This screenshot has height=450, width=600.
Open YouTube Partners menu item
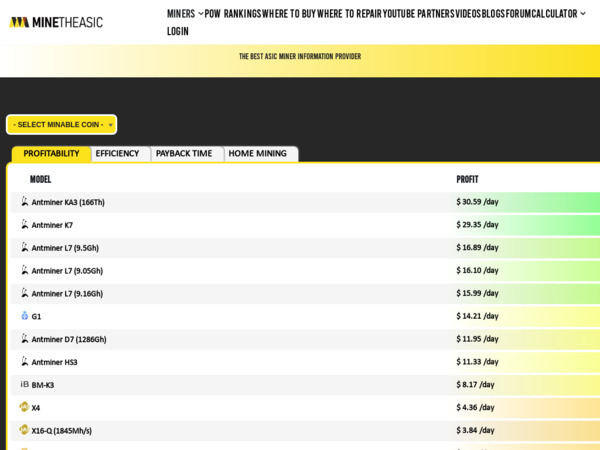[419, 14]
